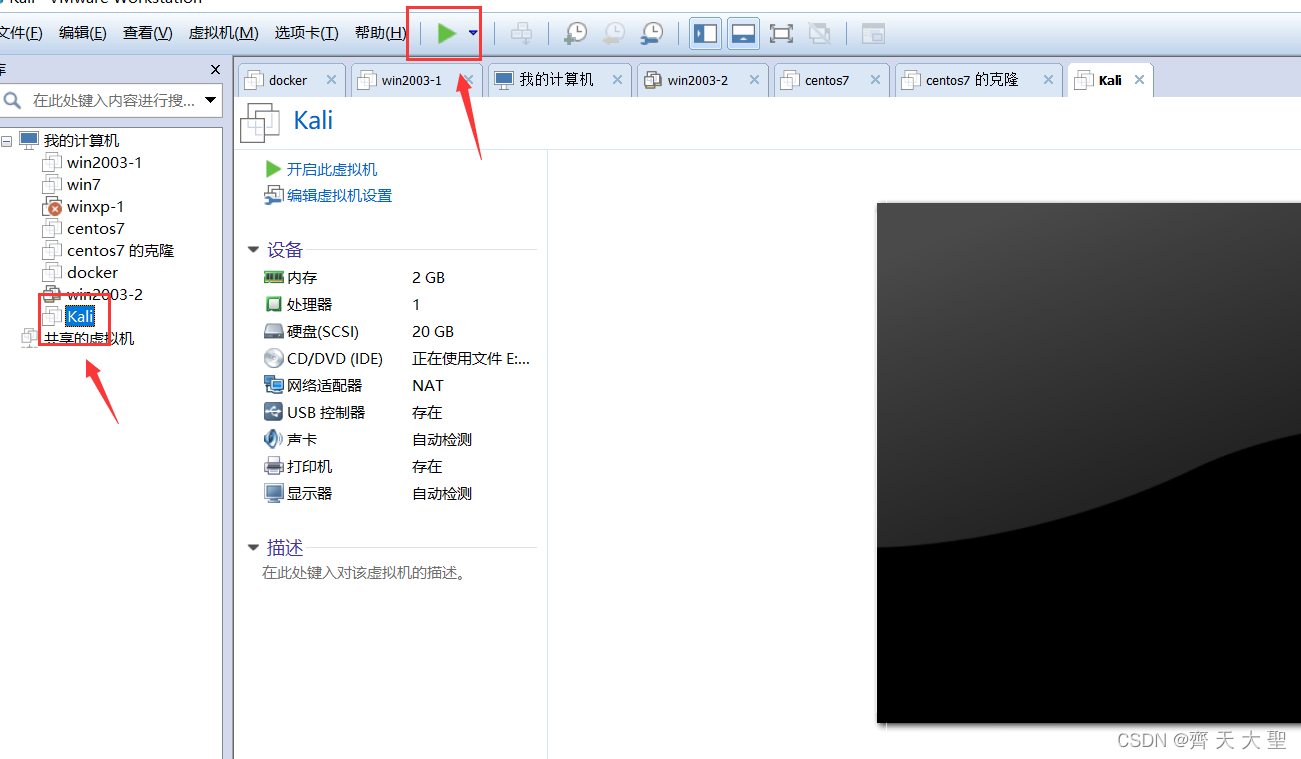Image resolution: width=1301 pixels, height=759 pixels.
Task: Close the Kali tab
Action: tap(1138, 80)
